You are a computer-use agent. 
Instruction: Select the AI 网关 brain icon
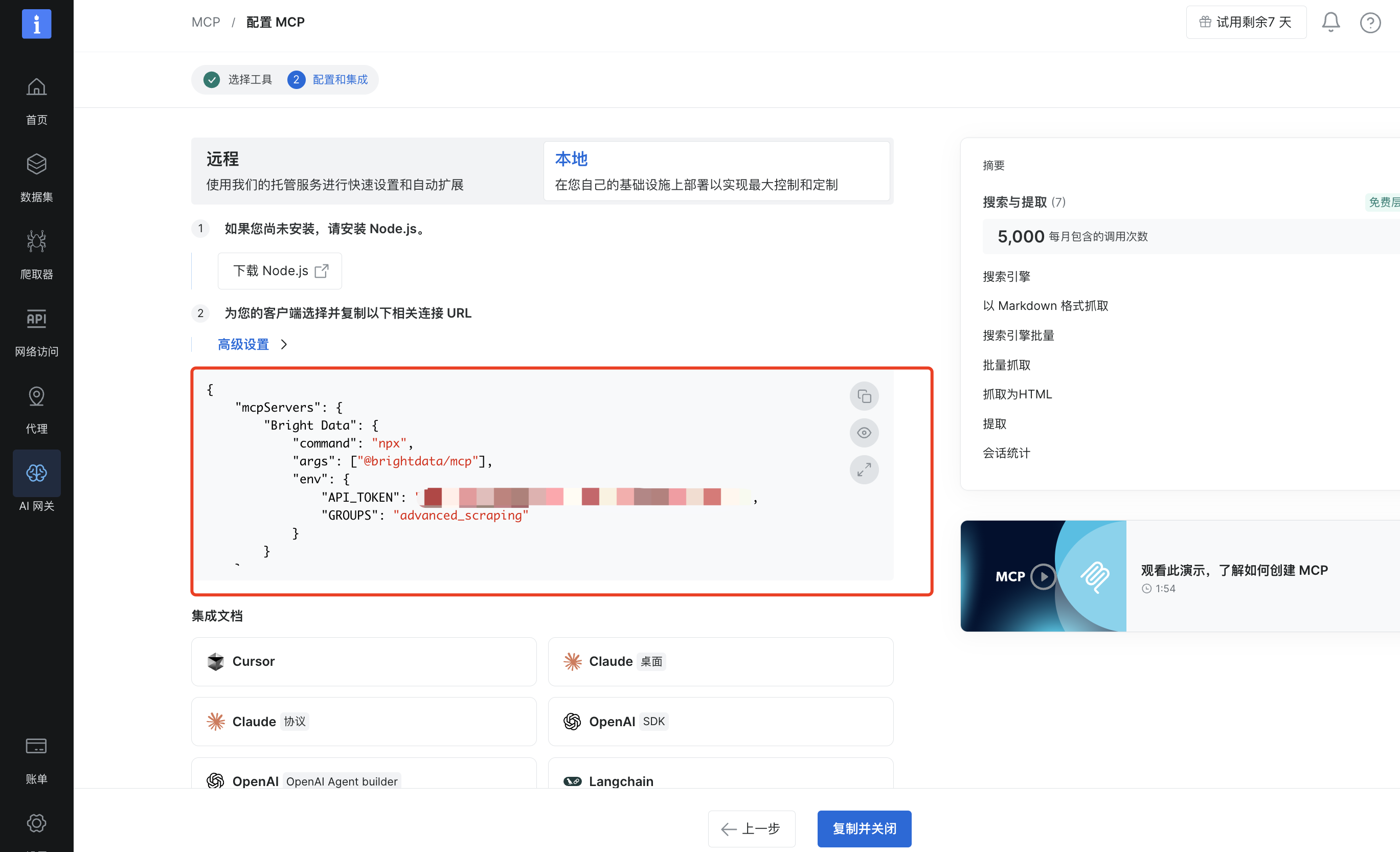(36, 473)
